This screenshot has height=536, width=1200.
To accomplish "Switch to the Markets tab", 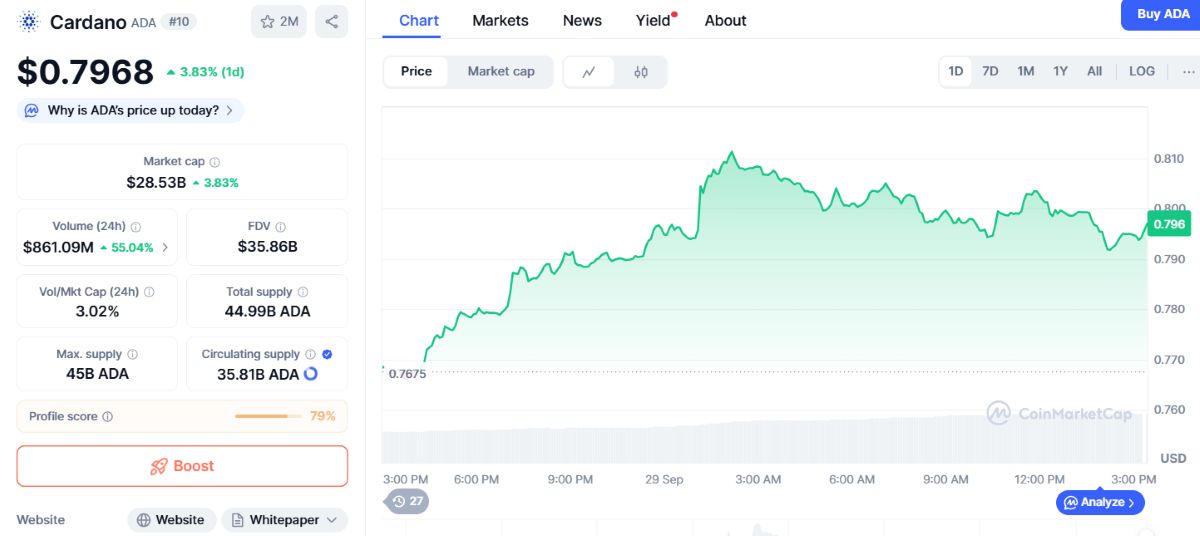I will [x=500, y=20].
